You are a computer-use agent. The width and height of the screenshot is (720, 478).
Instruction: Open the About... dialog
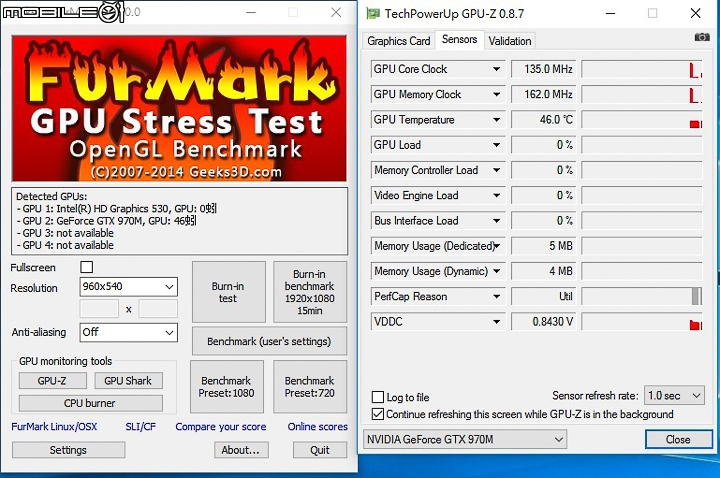241,450
